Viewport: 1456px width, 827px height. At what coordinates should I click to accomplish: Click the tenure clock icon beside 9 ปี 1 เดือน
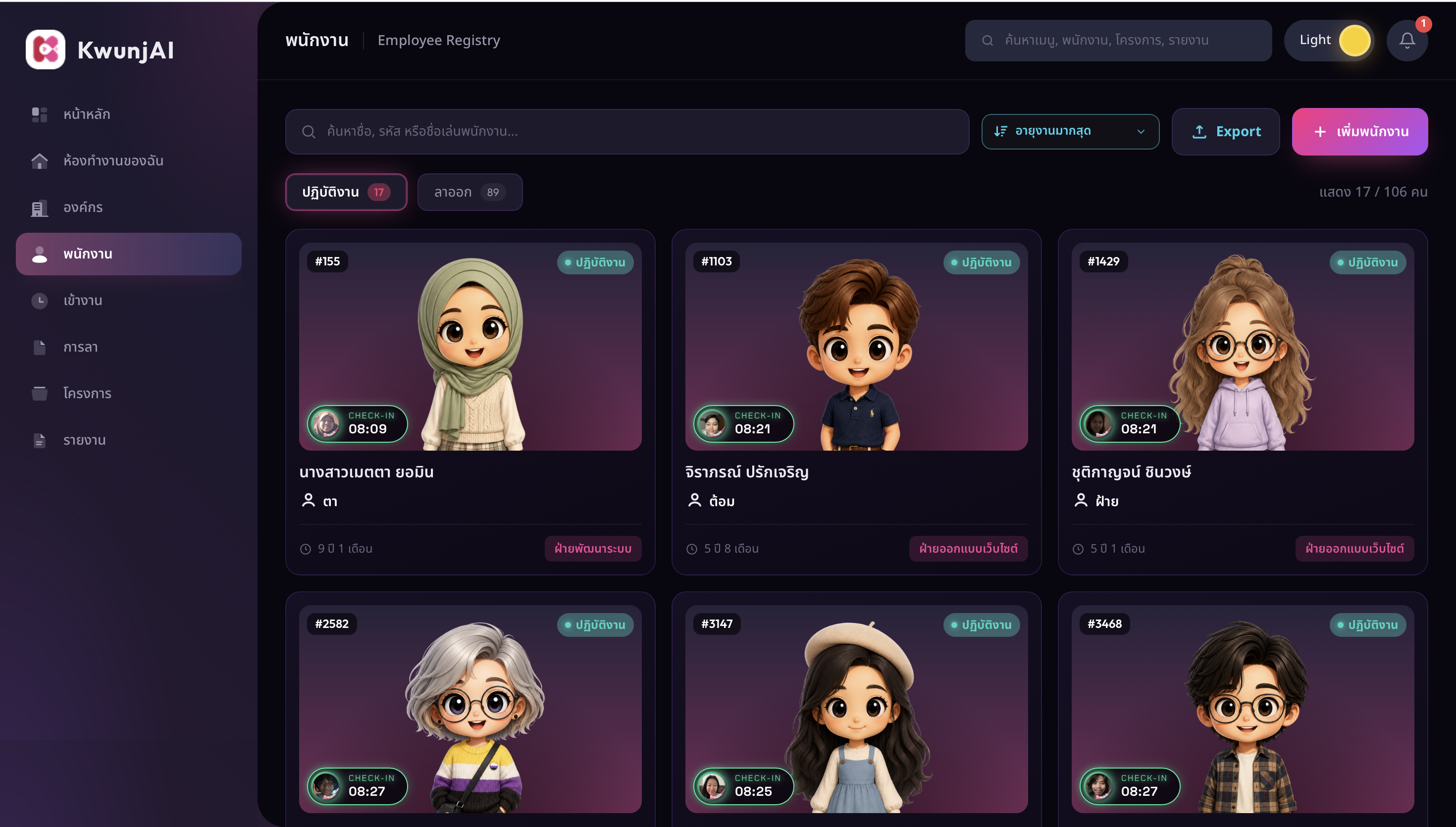(x=306, y=549)
